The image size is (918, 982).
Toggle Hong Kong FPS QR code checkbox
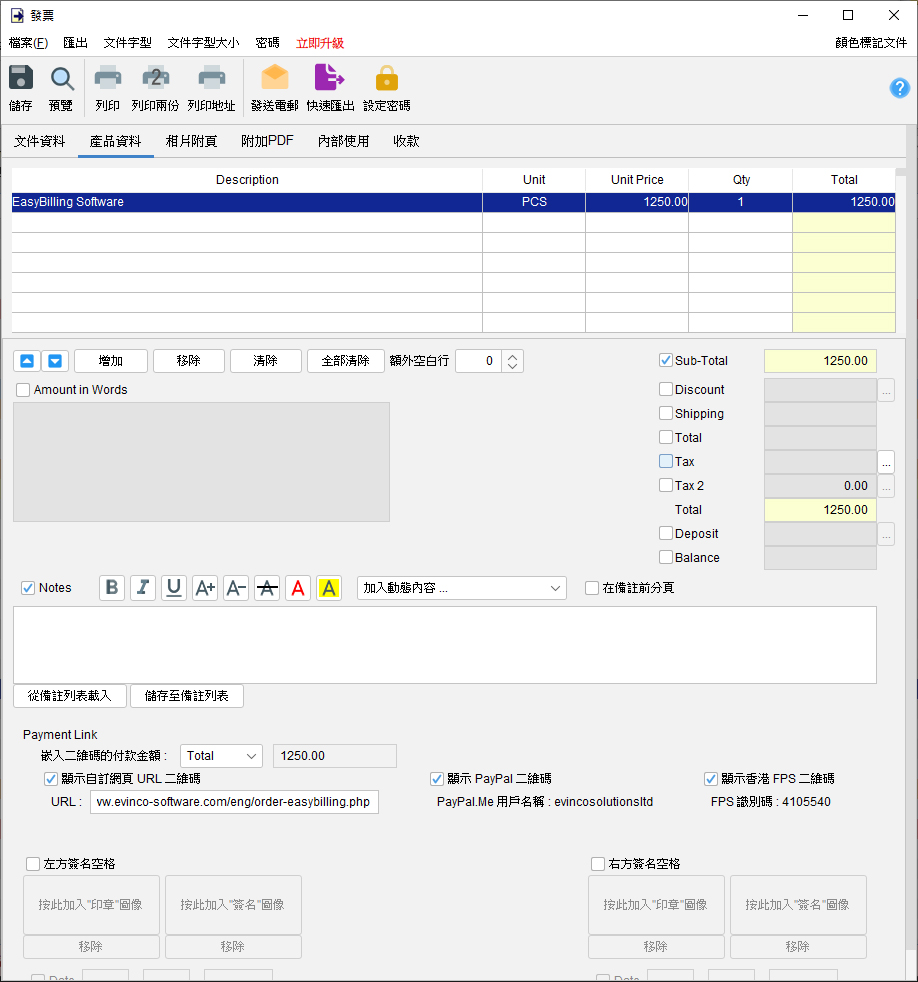(711, 778)
